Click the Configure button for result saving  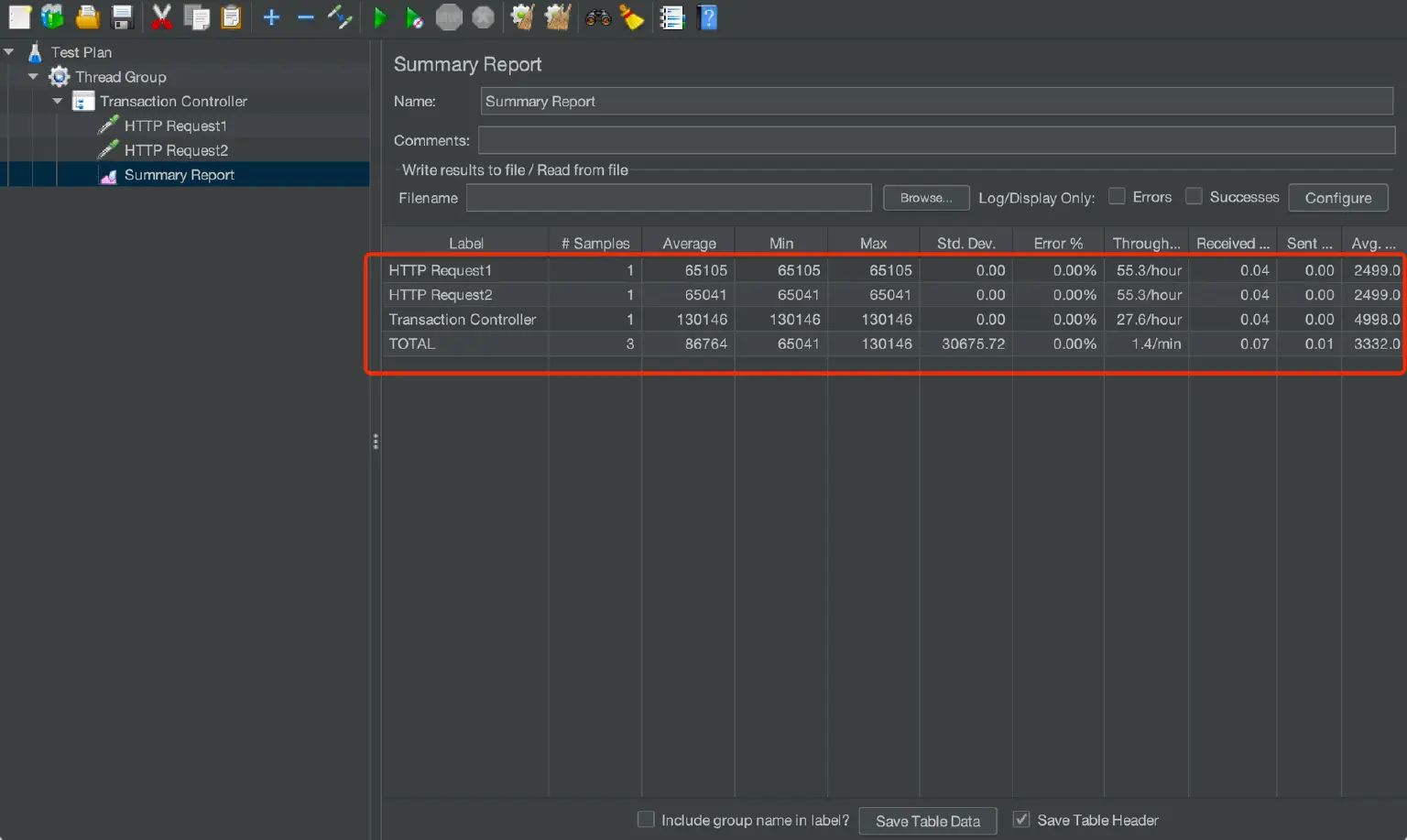coord(1337,197)
